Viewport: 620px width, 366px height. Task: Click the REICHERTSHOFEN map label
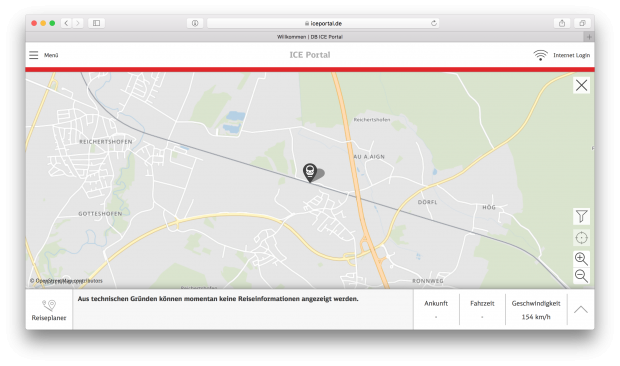click(106, 141)
